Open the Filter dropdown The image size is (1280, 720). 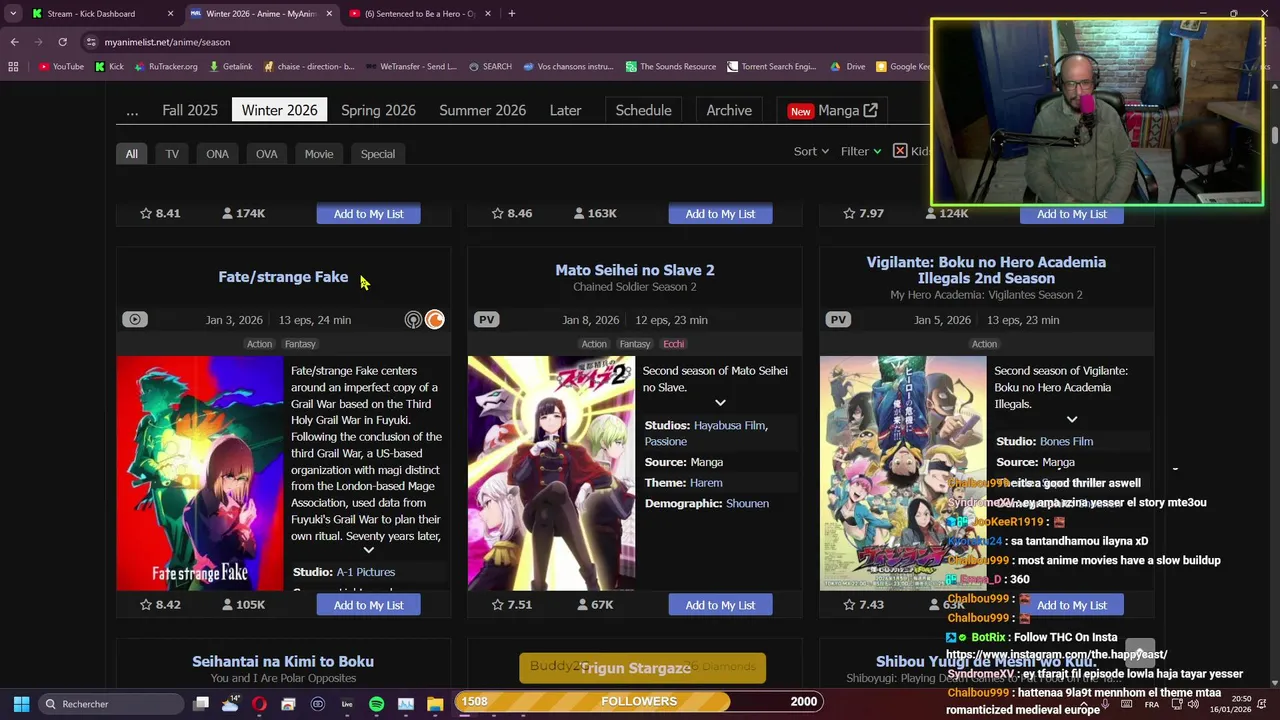[x=861, y=151]
